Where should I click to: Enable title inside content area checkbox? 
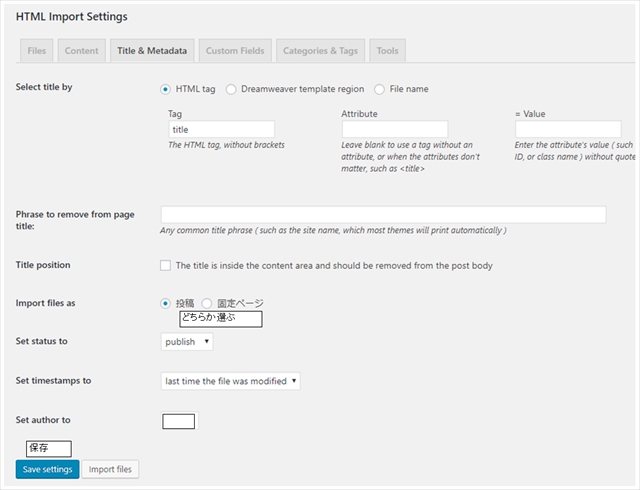pos(166,266)
